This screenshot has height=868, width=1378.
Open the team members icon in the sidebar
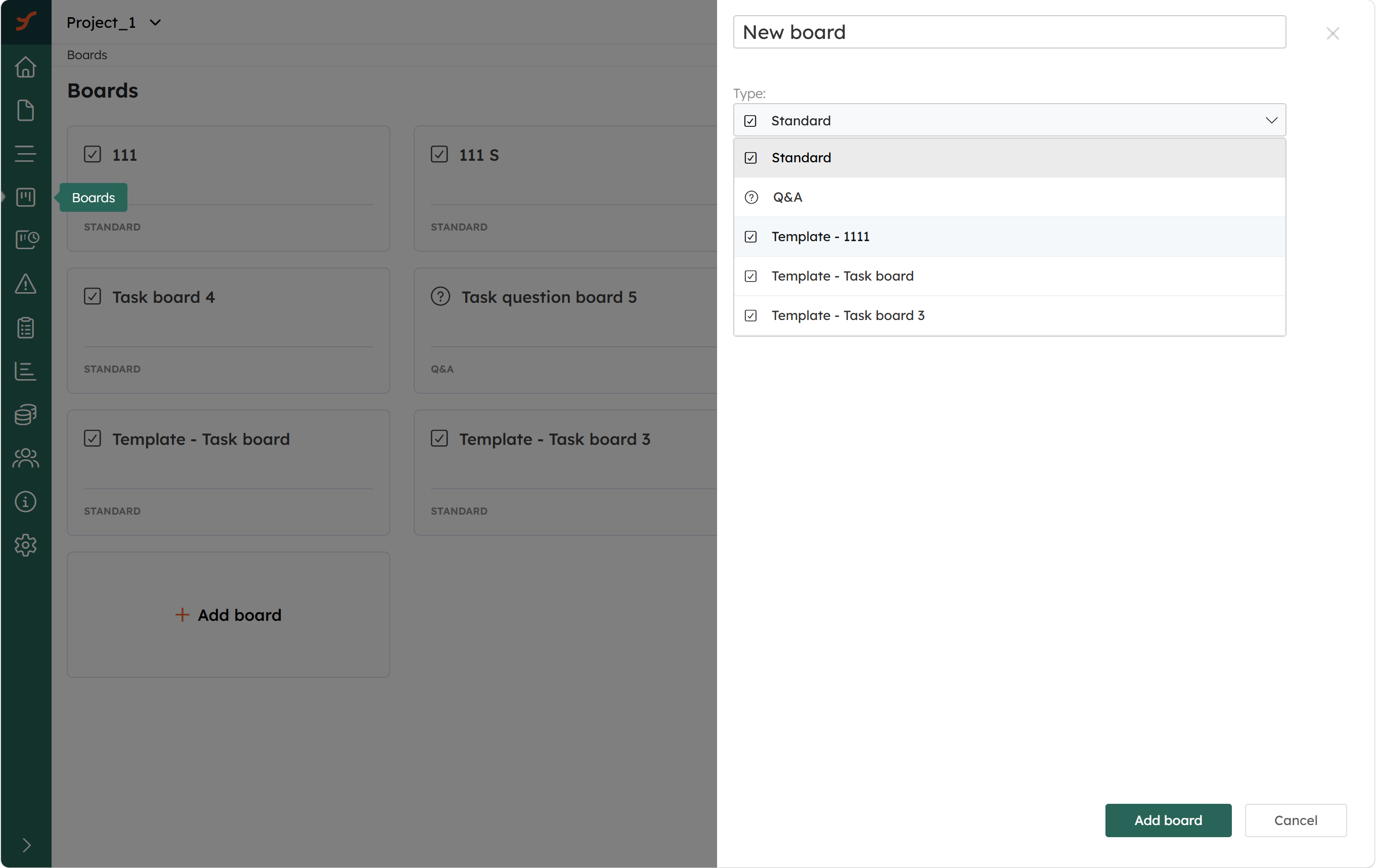click(26, 459)
